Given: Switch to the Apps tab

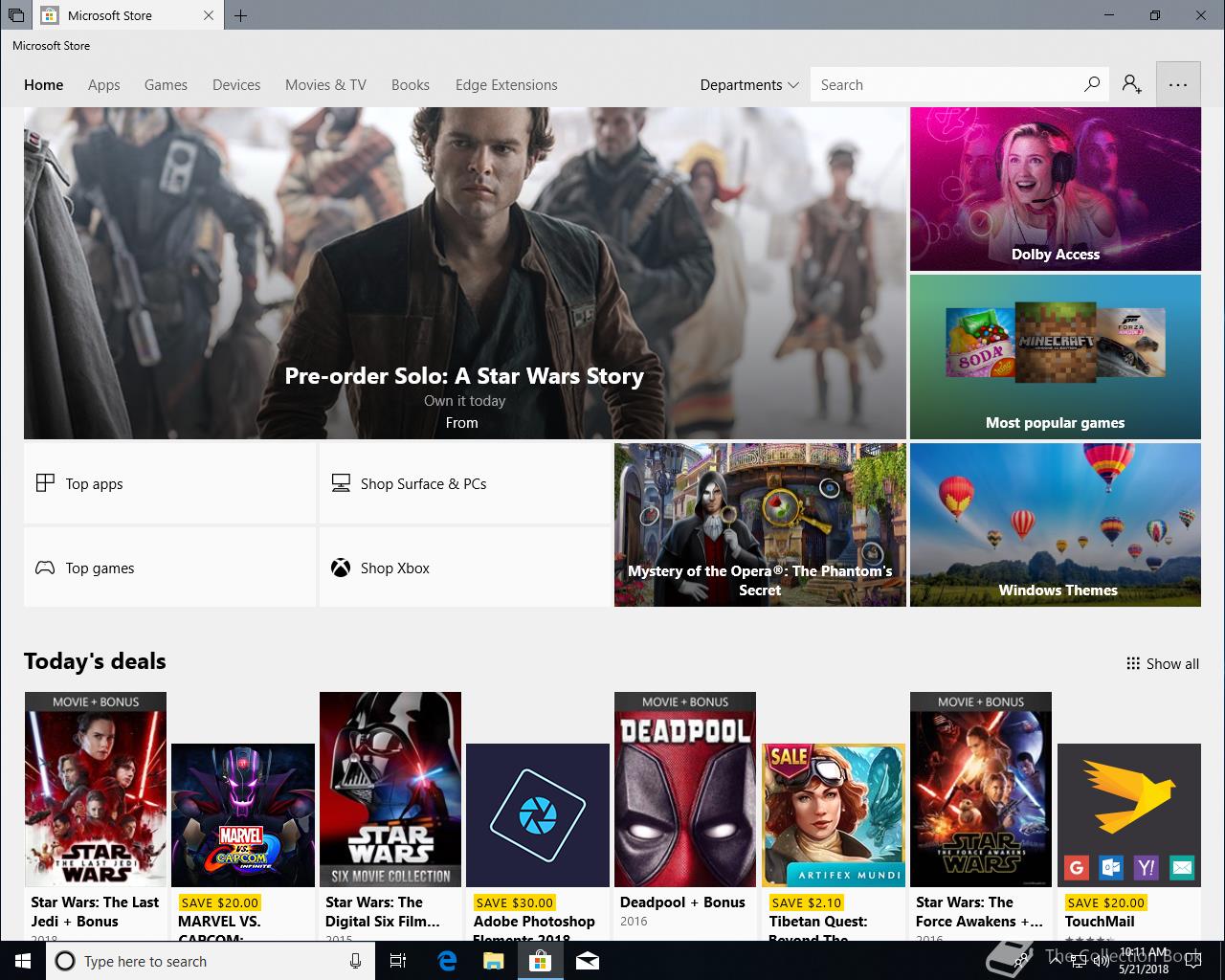Looking at the screenshot, I should 104,84.
